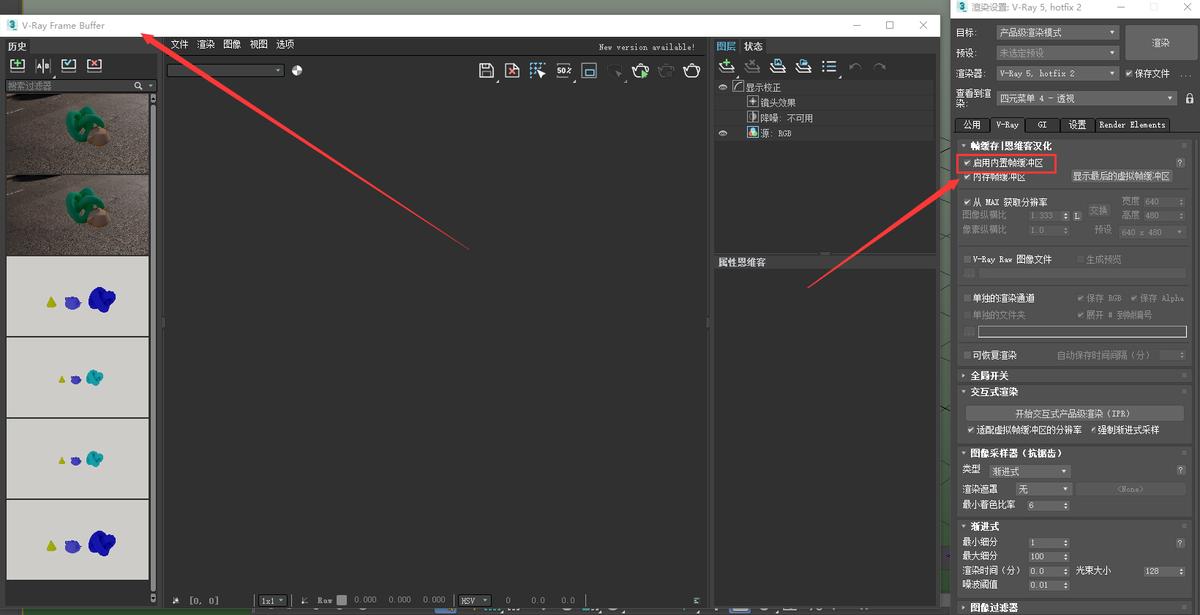Image resolution: width=1200 pixels, height=615 pixels.
Task: Select the save current image icon
Action: point(487,70)
